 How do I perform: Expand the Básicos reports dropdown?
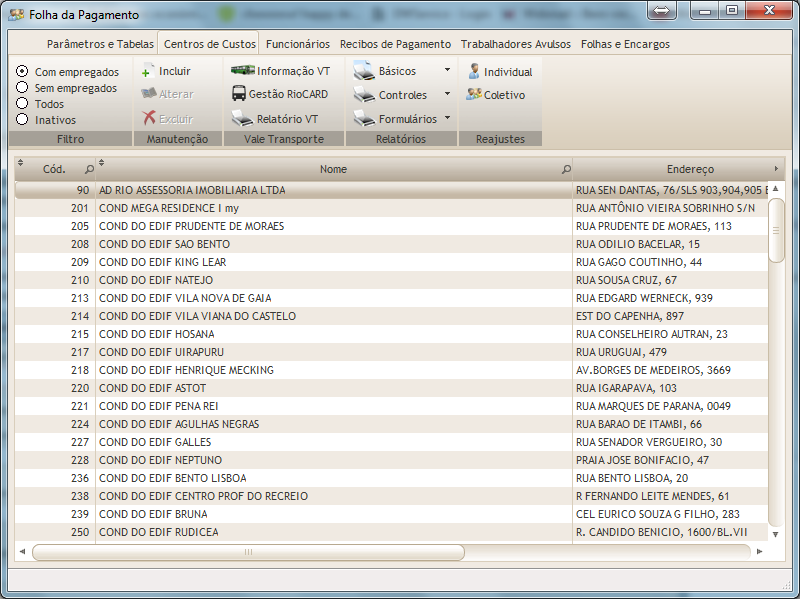[447, 71]
